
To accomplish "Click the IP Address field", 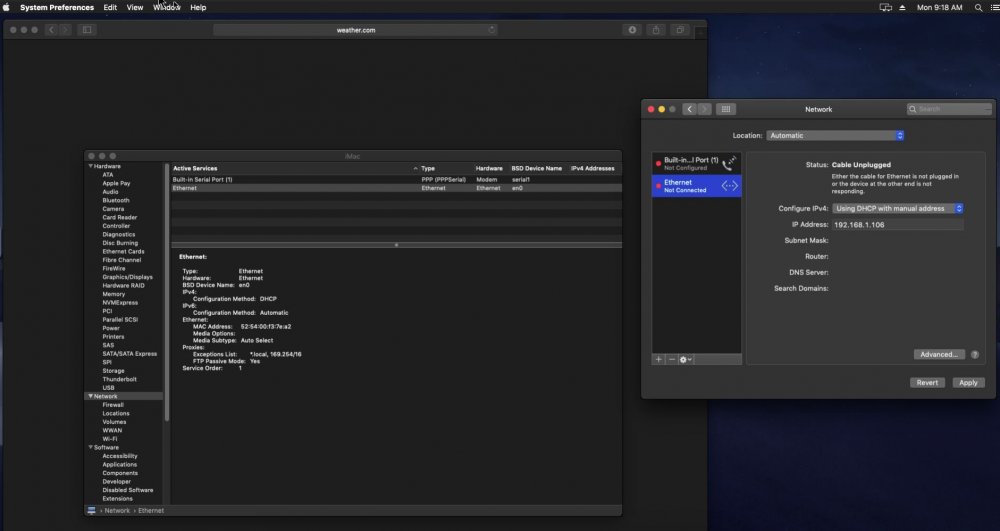I will [897, 225].
